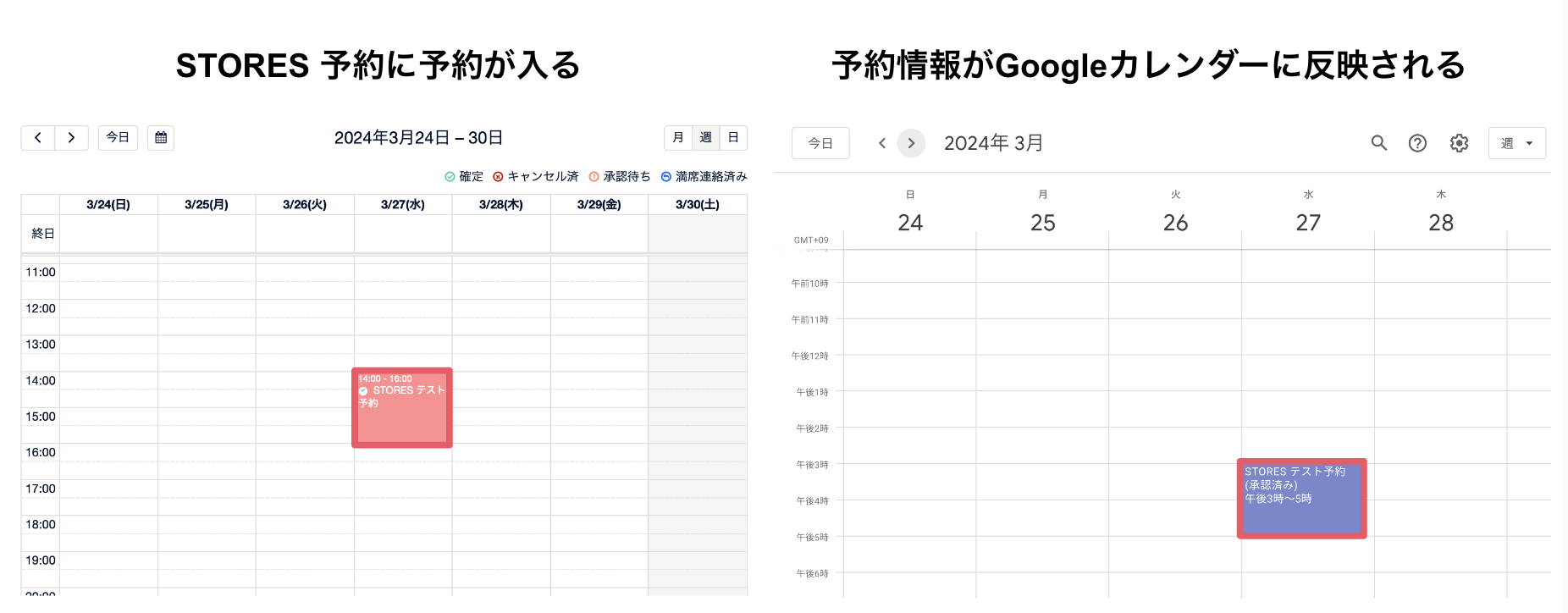The image size is (1568, 613).
Task: Click the 満席連絡済み legend icon
Action: pos(666,177)
